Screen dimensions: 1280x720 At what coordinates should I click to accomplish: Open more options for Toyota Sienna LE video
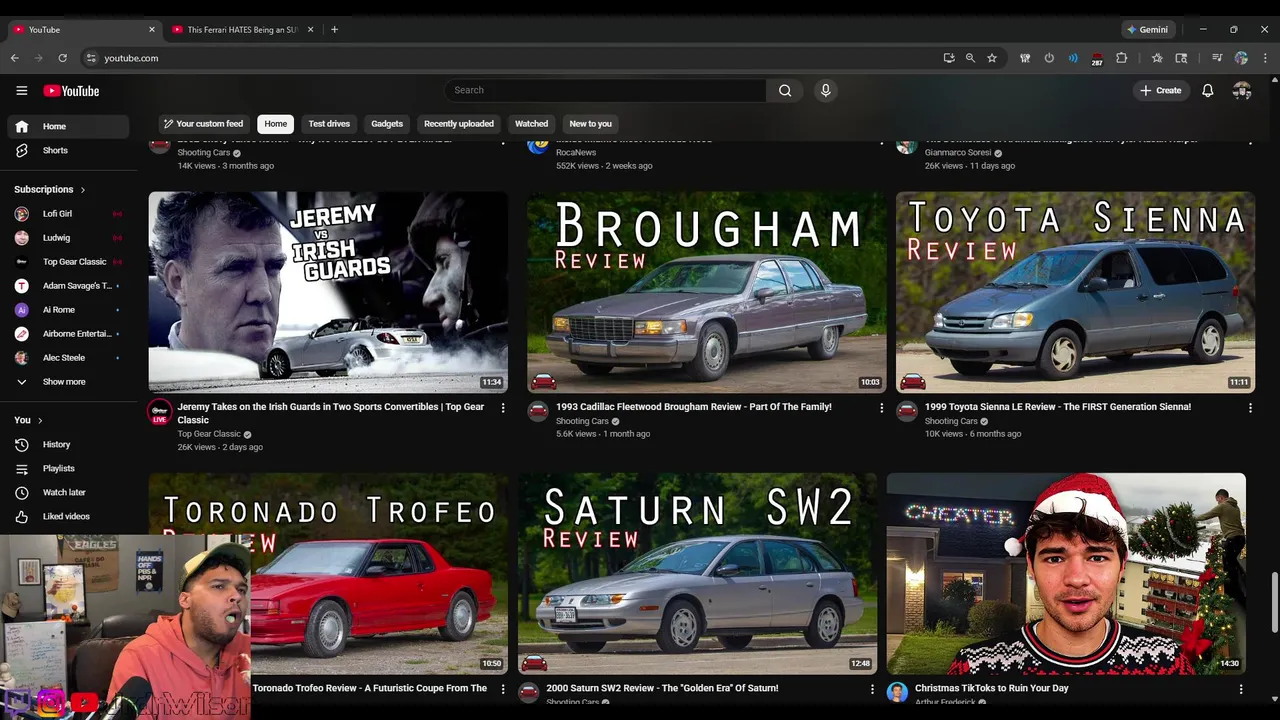(1250, 408)
